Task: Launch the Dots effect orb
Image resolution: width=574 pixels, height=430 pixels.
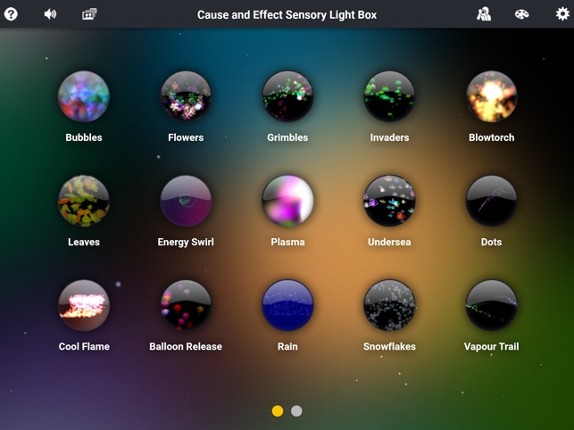Action: [492, 201]
